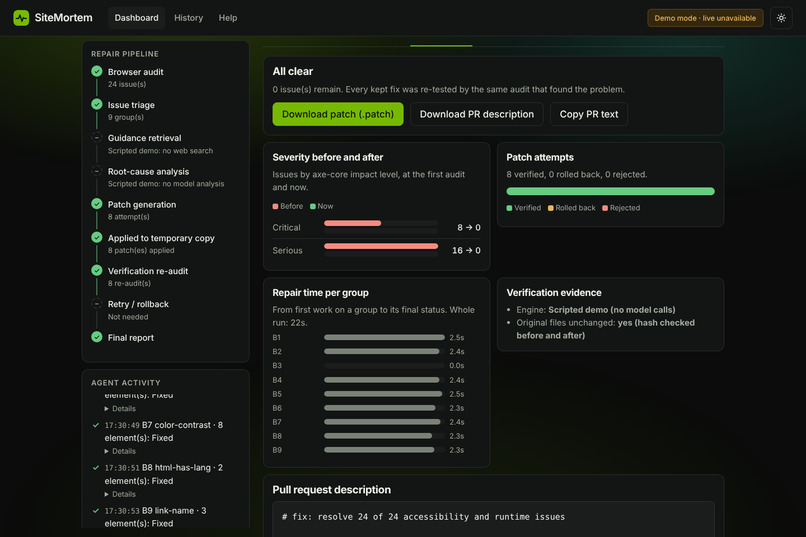Click the Before red legend swatch
Viewport: 806px width, 537px height.
[x=276, y=206]
